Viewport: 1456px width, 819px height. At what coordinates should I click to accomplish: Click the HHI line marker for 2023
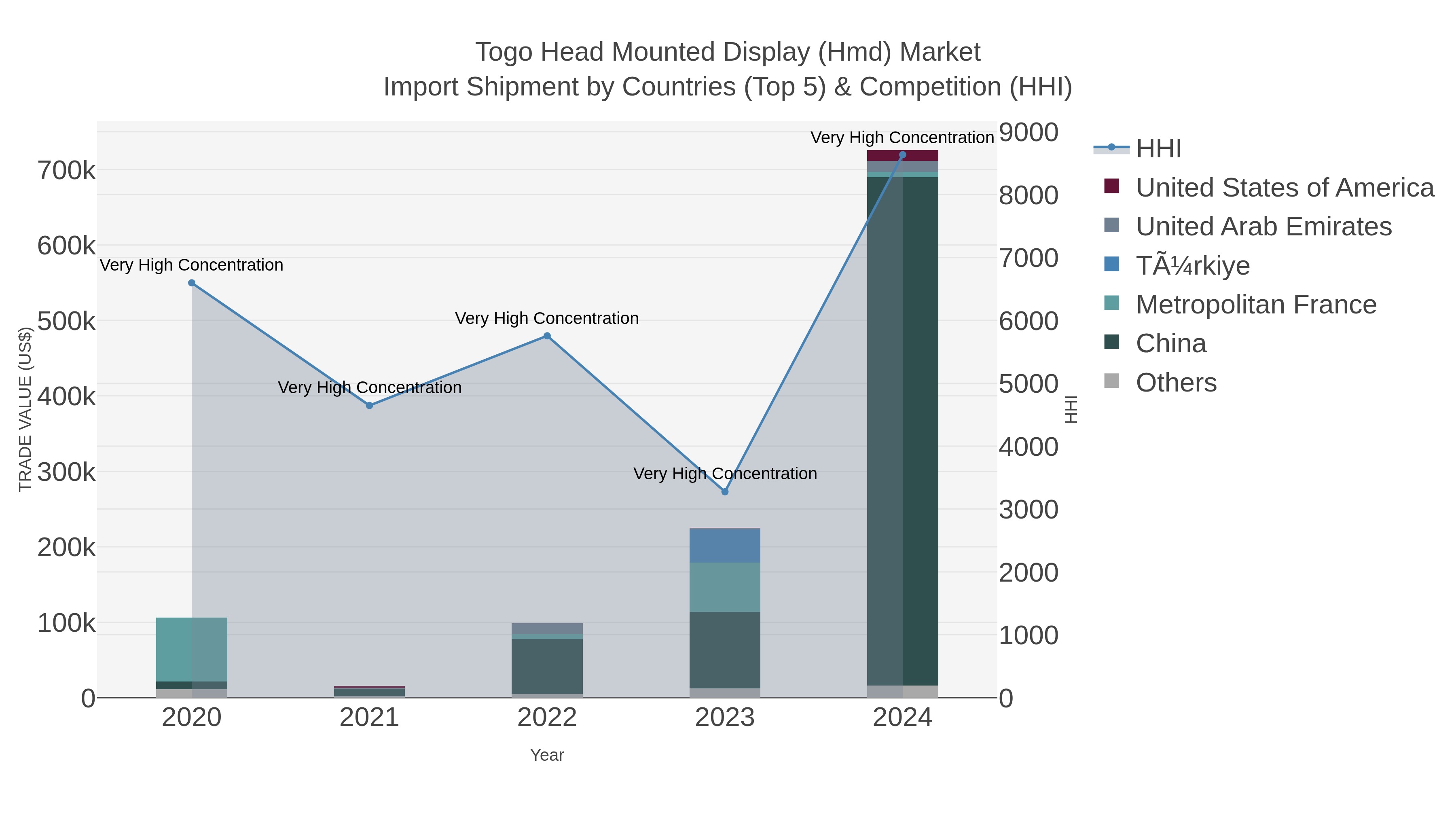click(725, 492)
